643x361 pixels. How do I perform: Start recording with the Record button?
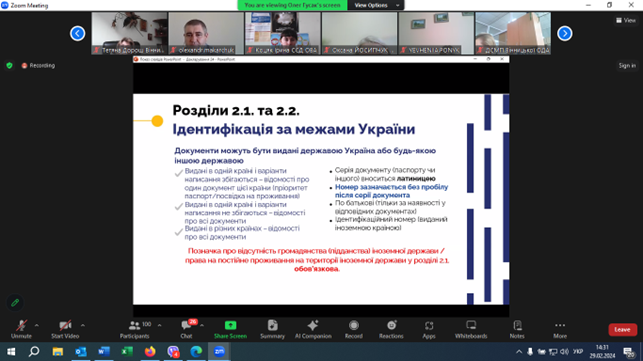click(353, 329)
